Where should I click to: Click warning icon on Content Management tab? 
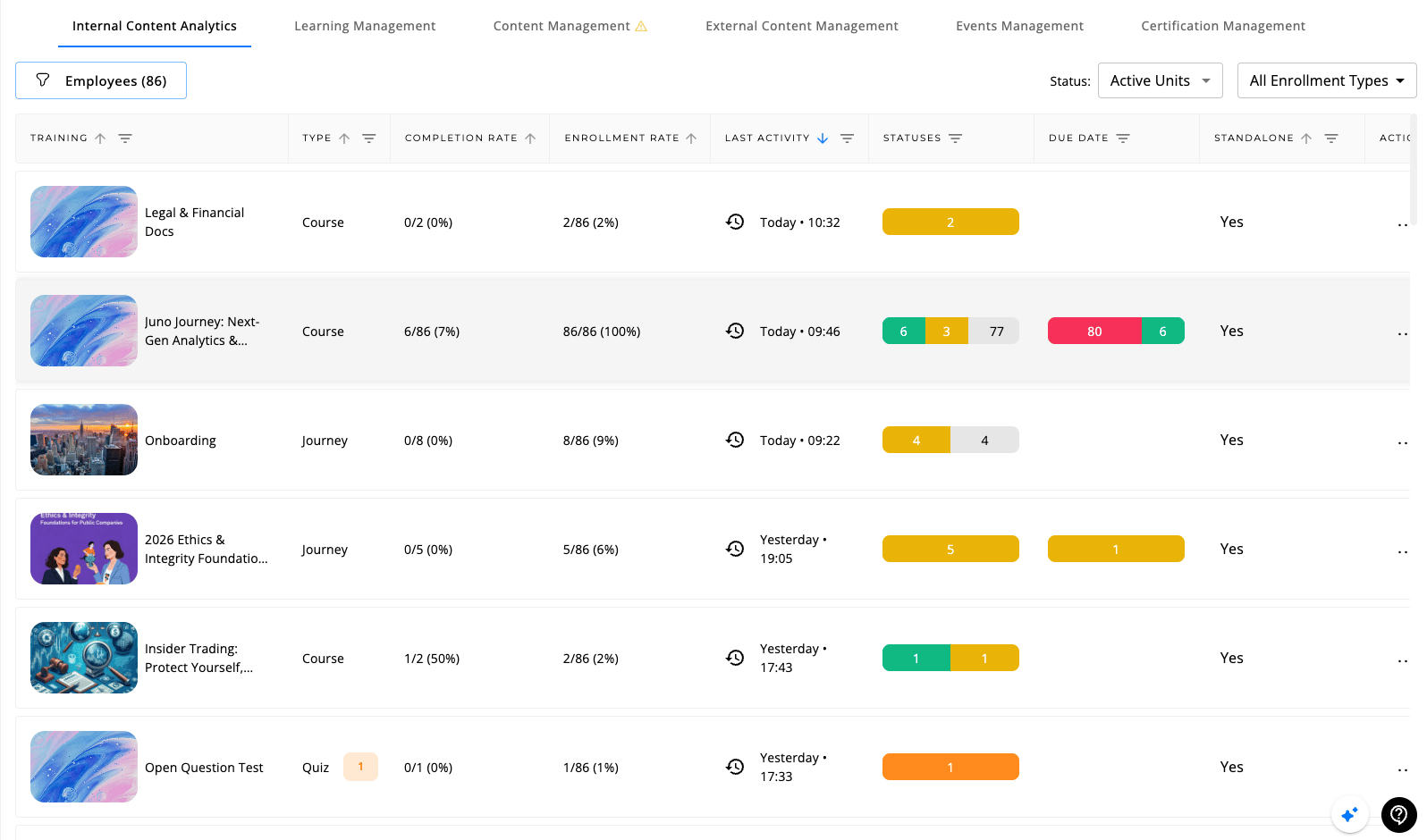(641, 26)
